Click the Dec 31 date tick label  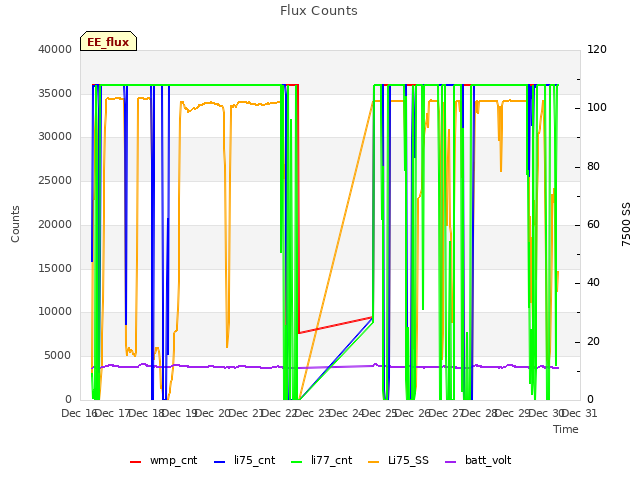point(580,413)
